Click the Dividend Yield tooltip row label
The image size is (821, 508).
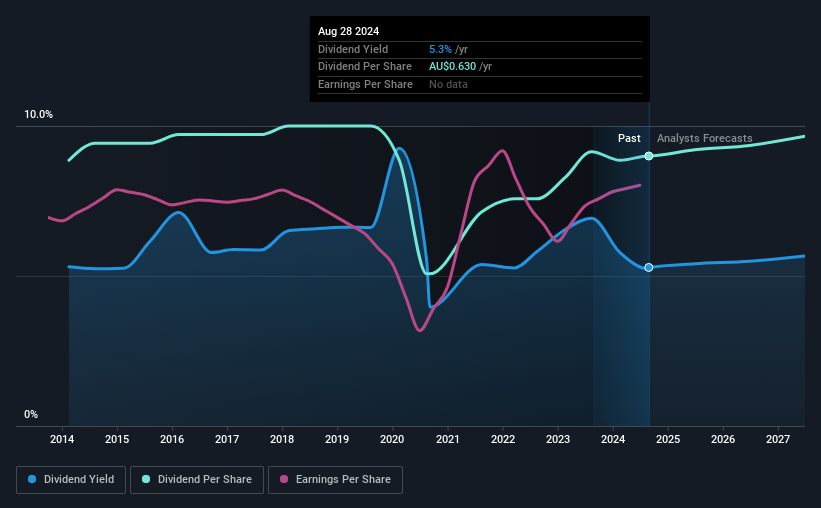(353, 49)
